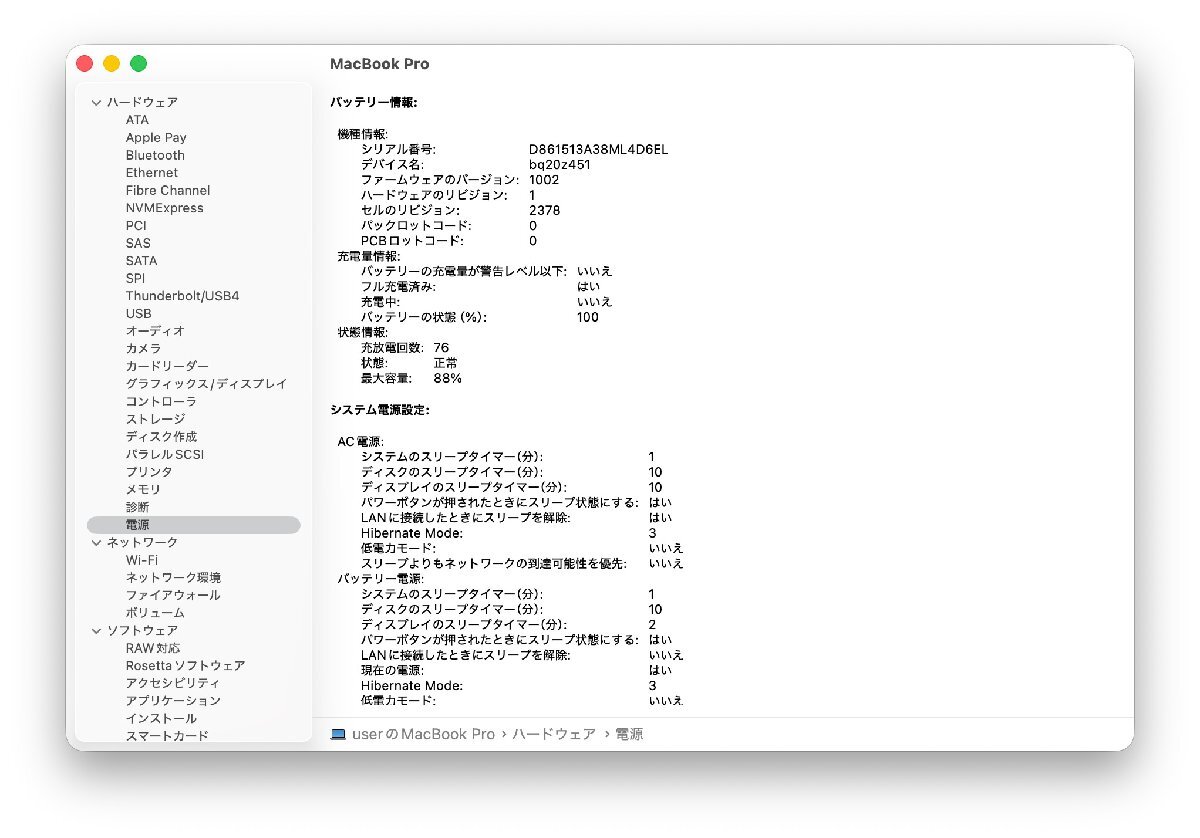Collapse the ハードウェア section
This screenshot has width=1200, height=838.
click(97, 102)
